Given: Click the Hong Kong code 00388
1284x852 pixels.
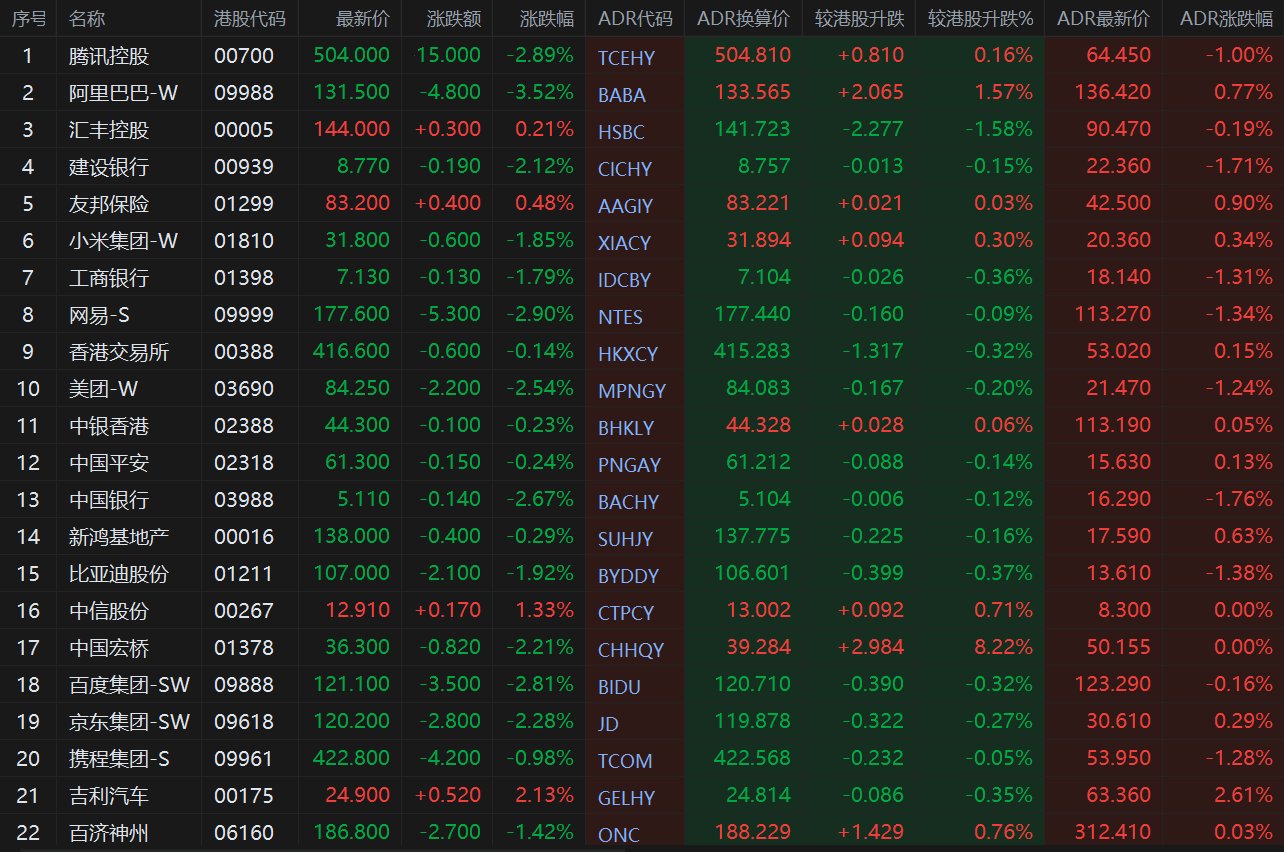Looking at the screenshot, I should tap(244, 351).
